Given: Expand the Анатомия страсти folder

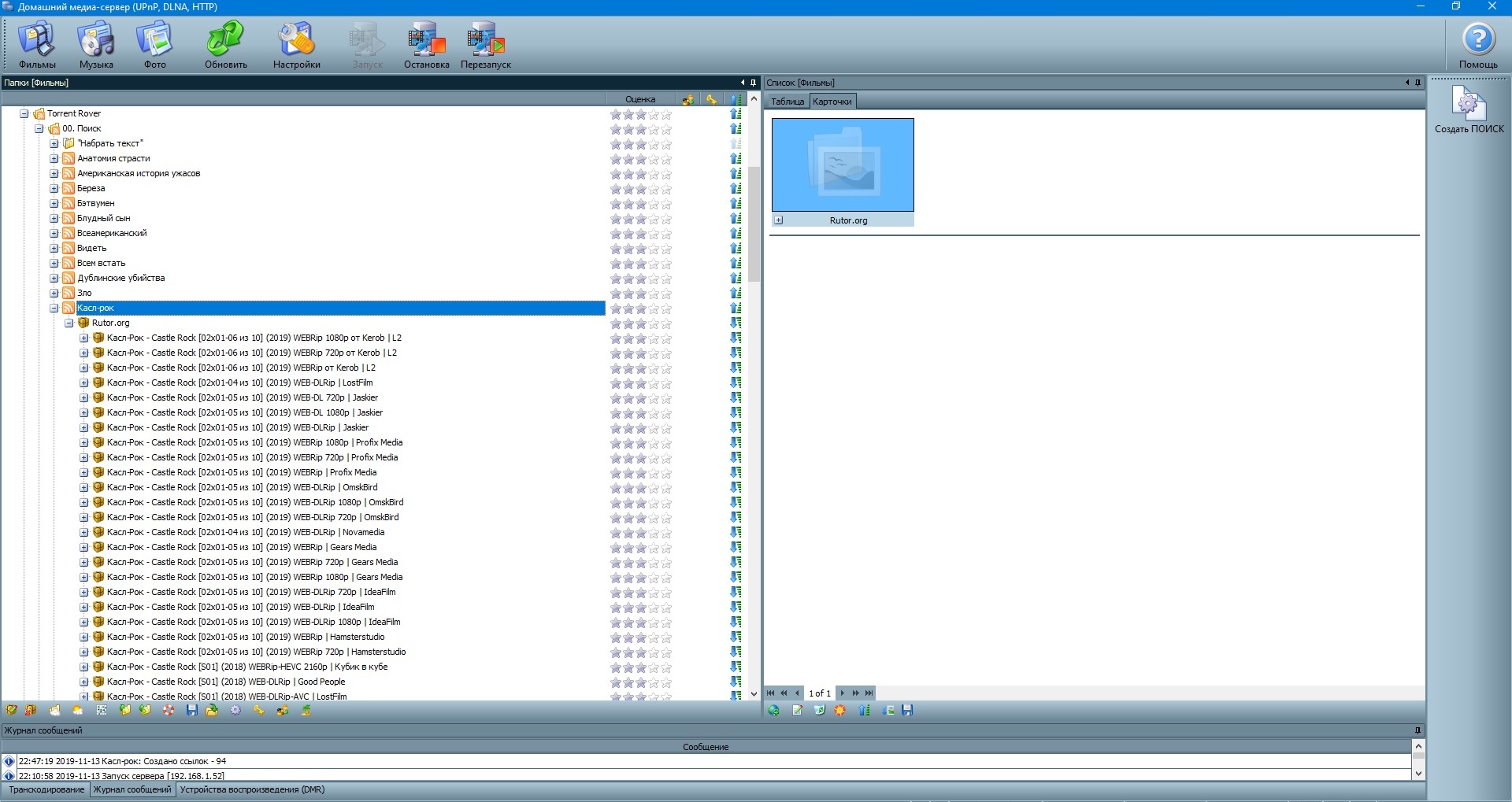Looking at the screenshot, I should tap(54, 158).
